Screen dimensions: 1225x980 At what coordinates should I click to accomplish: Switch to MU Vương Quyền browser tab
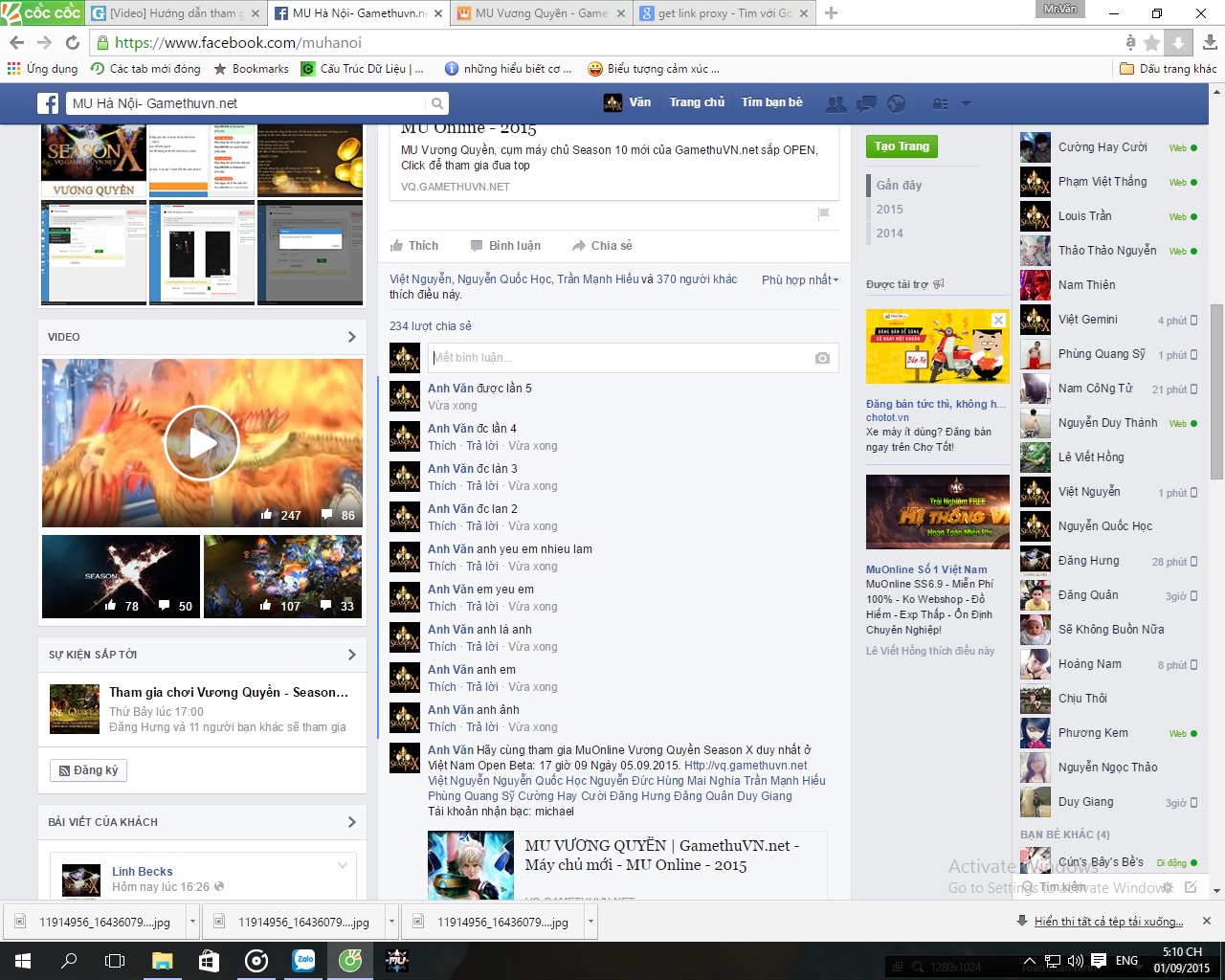[542, 13]
